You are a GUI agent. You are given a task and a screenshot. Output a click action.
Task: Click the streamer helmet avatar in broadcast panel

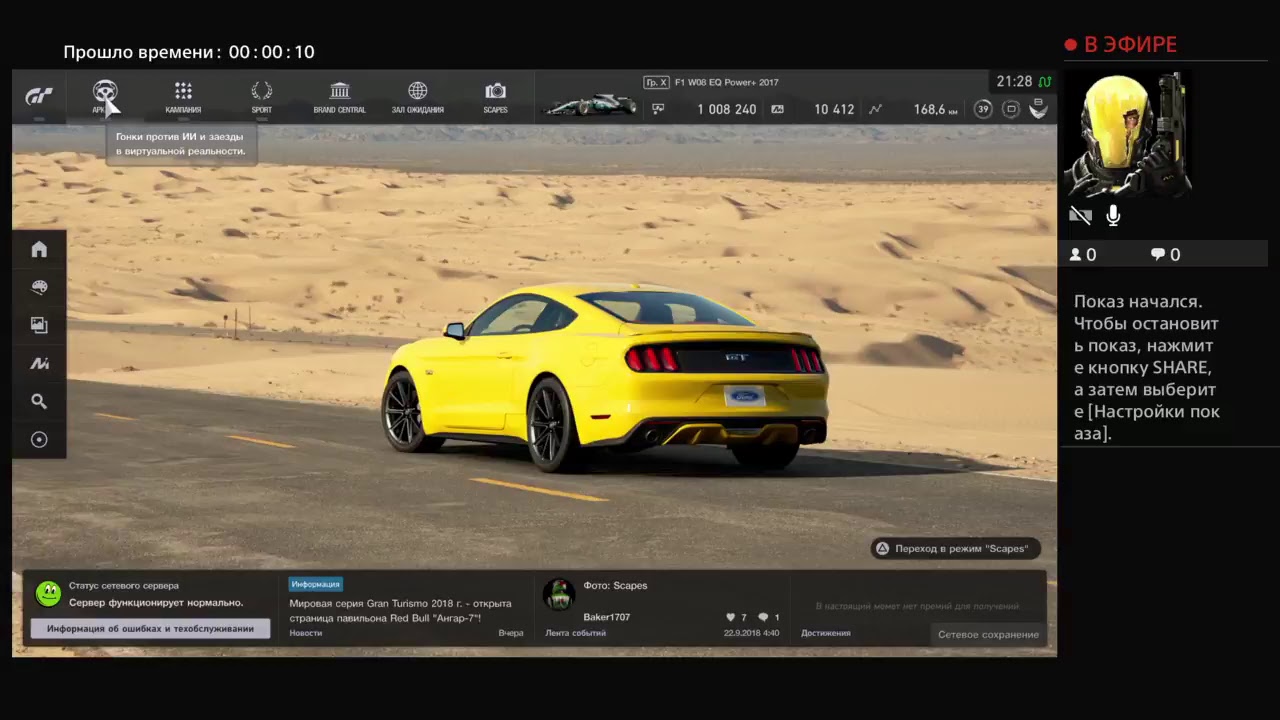1127,135
